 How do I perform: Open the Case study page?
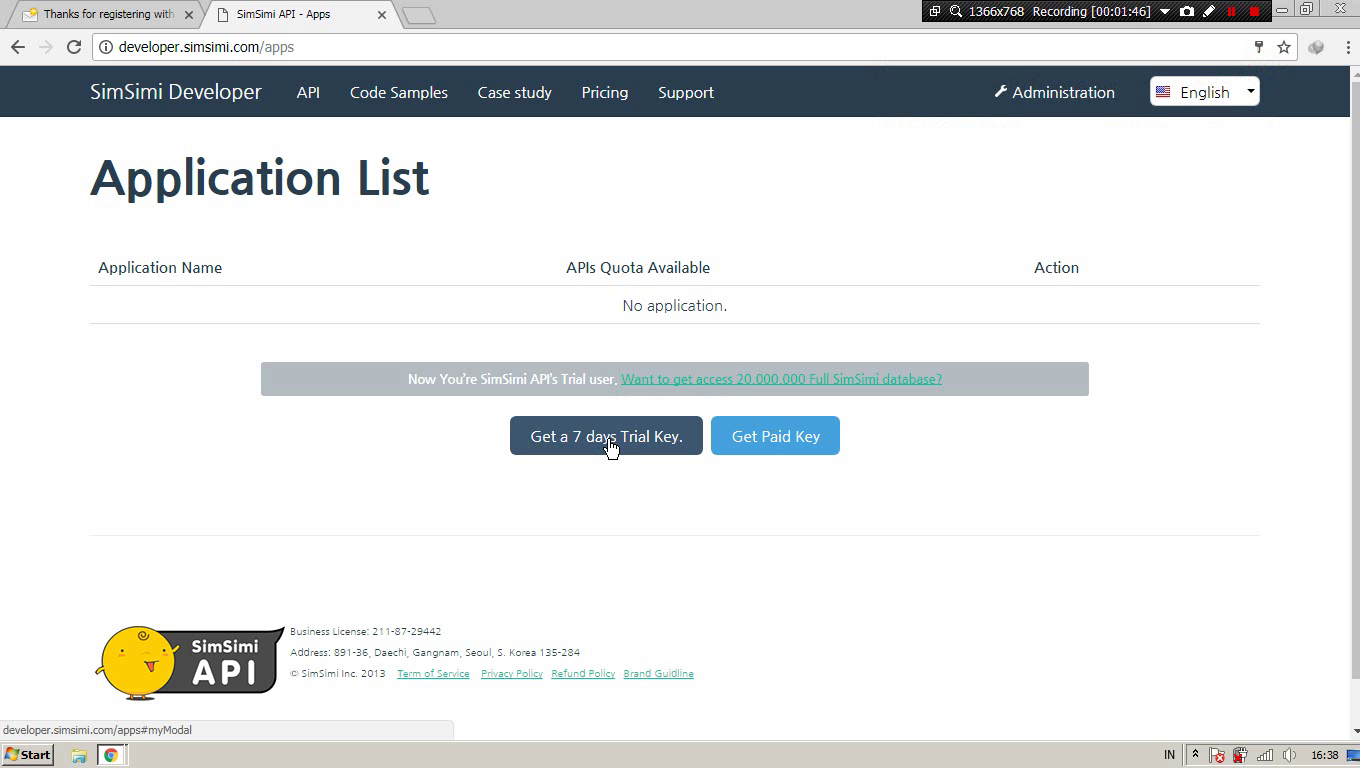tap(514, 92)
